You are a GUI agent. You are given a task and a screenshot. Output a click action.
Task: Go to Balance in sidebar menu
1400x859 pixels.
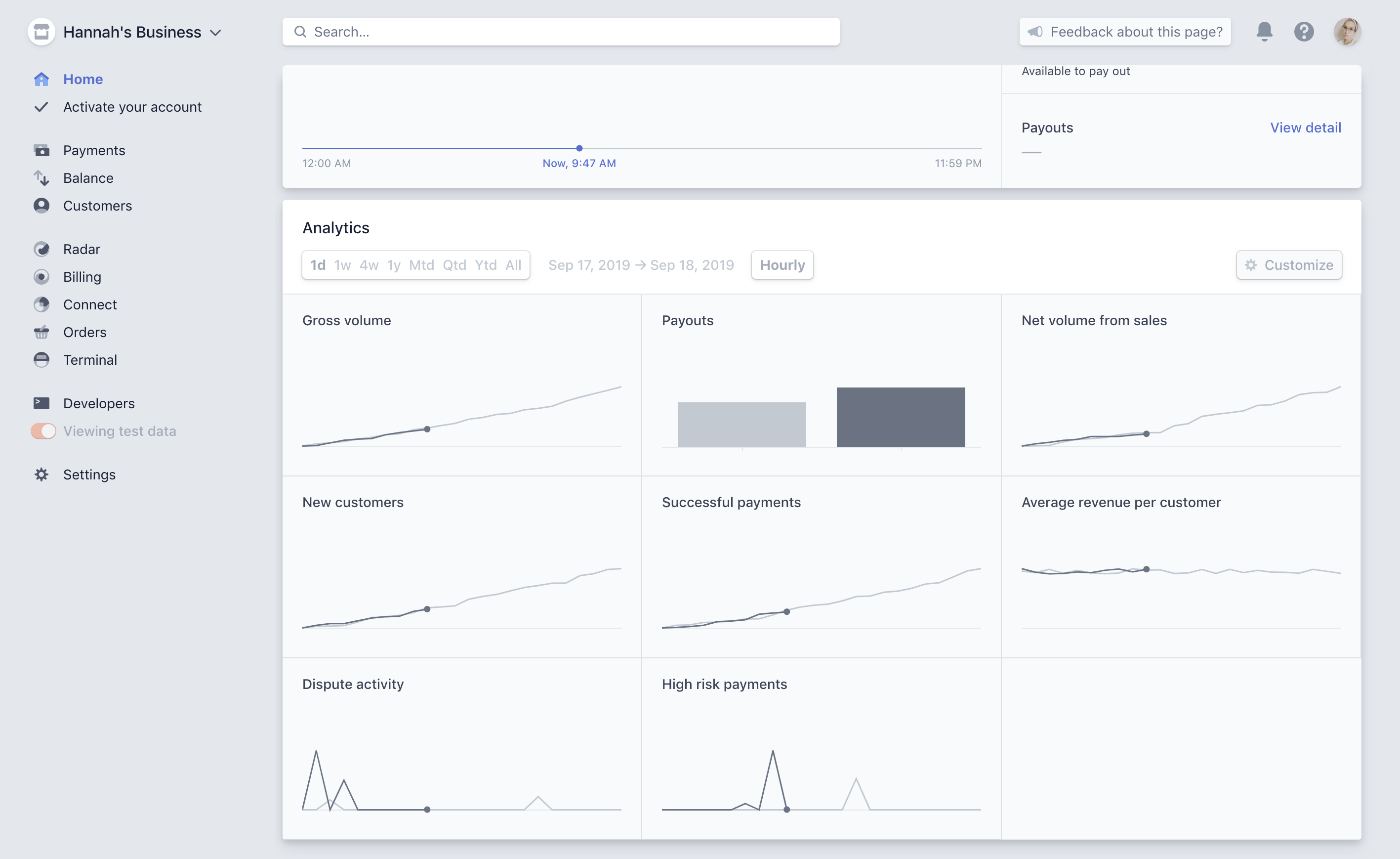pyautogui.click(x=88, y=178)
